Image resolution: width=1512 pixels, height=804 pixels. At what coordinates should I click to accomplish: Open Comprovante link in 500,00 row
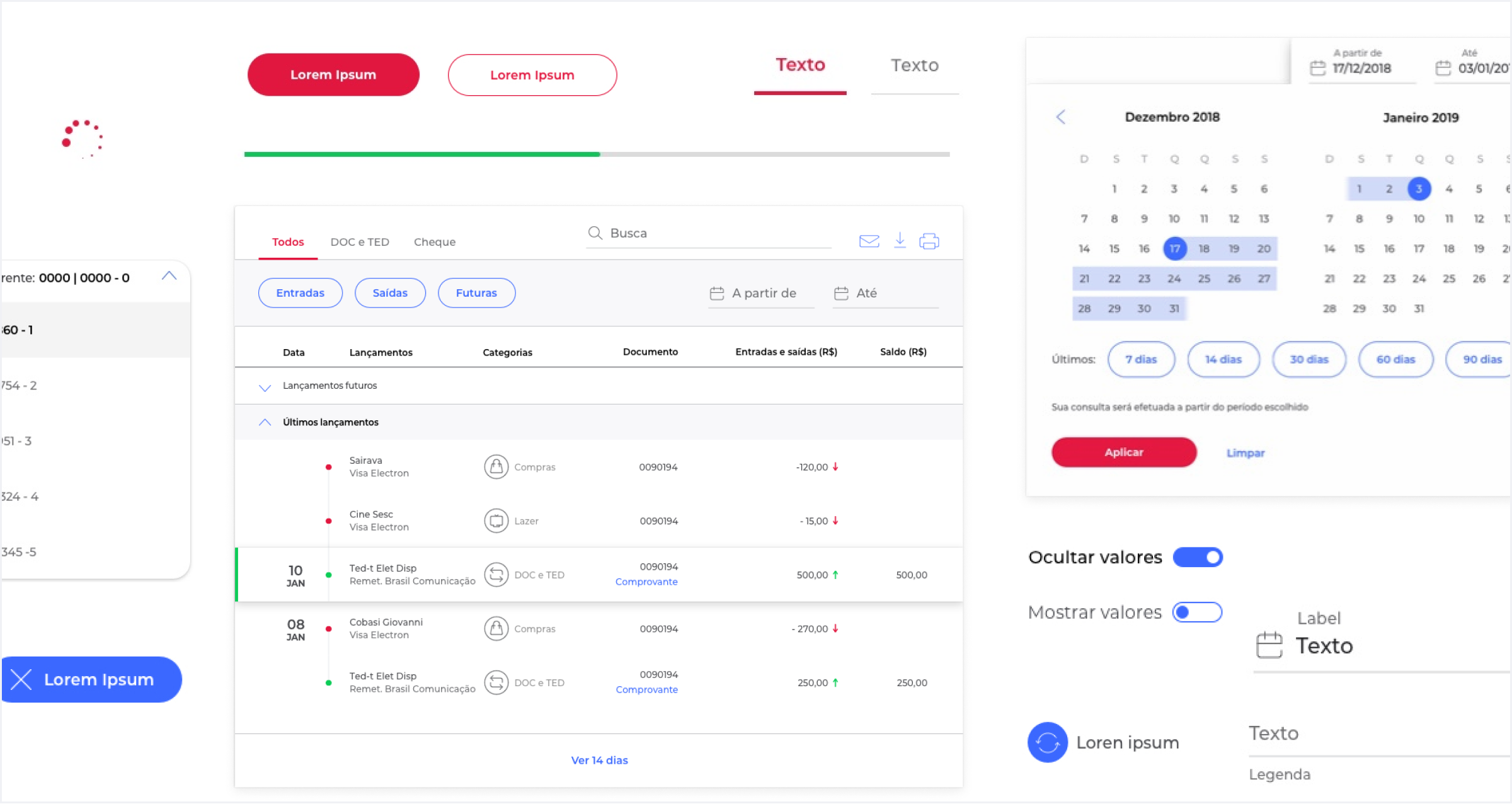(646, 582)
